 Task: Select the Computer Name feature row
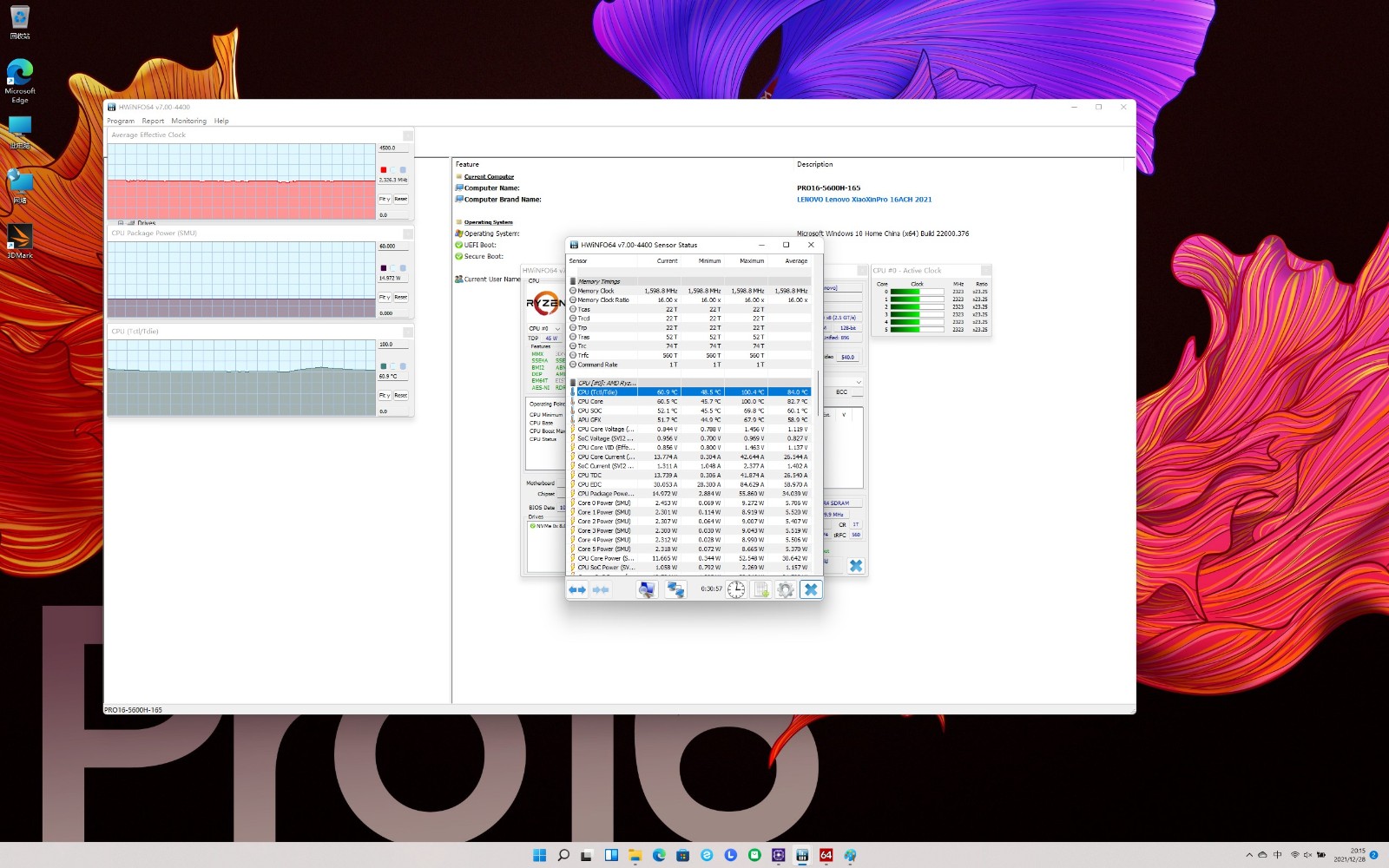pyautogui.click(x=491, y=188)
